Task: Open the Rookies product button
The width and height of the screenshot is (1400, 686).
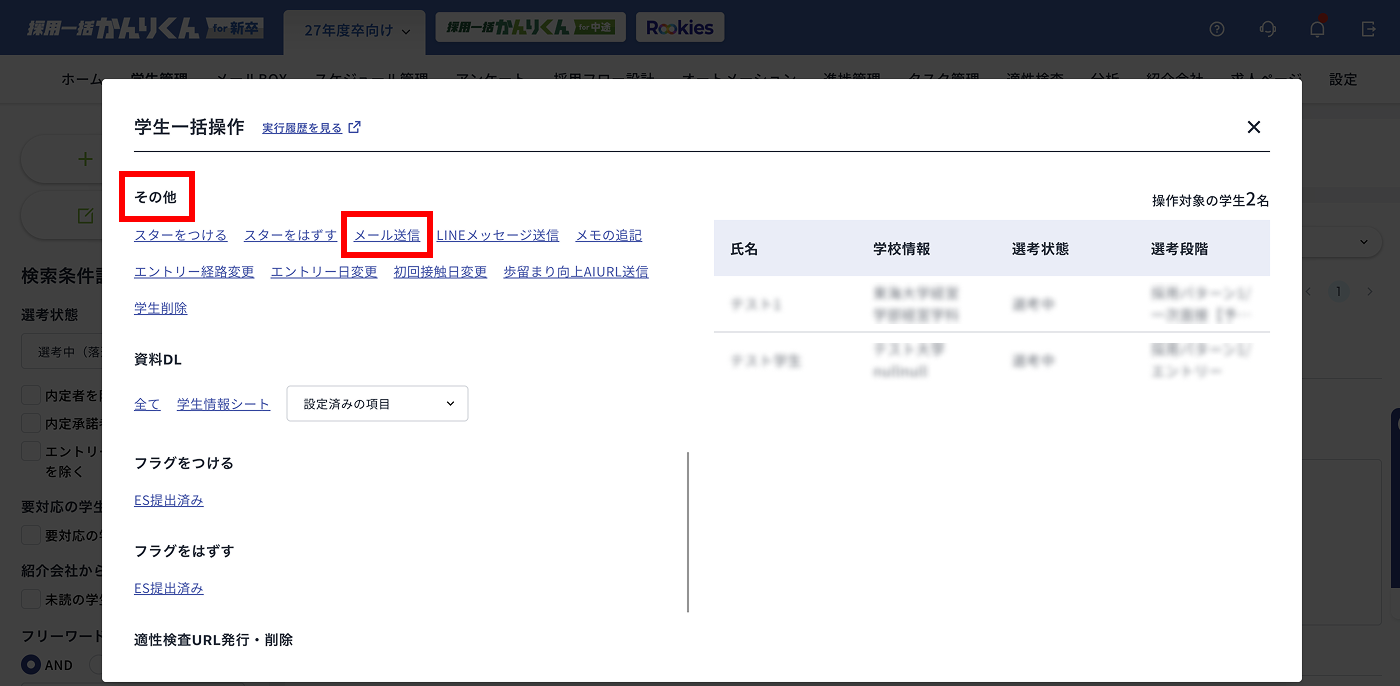Action: coord(680,28)
